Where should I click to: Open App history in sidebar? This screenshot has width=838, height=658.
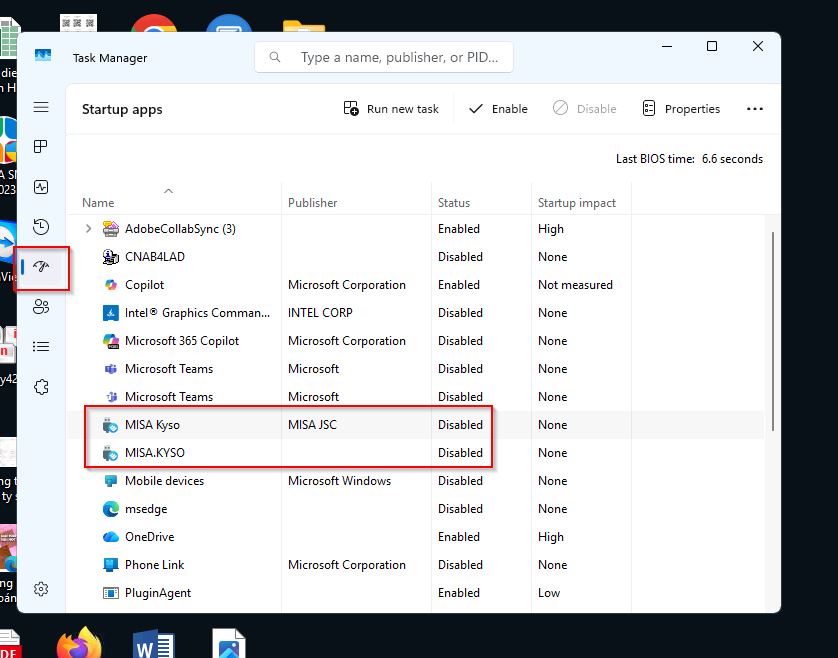coord(41,227)
